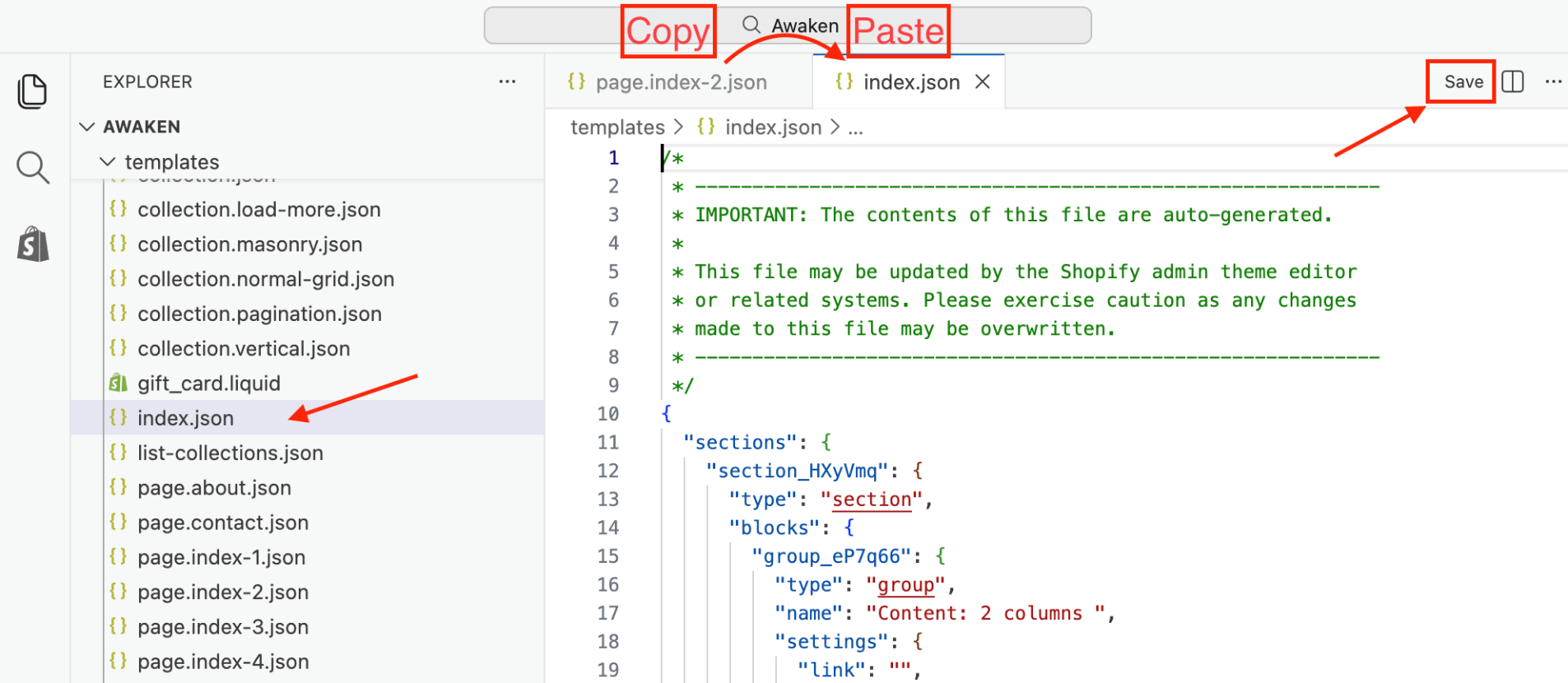Click the "Content: 2 columns" value

click(985, 613)
